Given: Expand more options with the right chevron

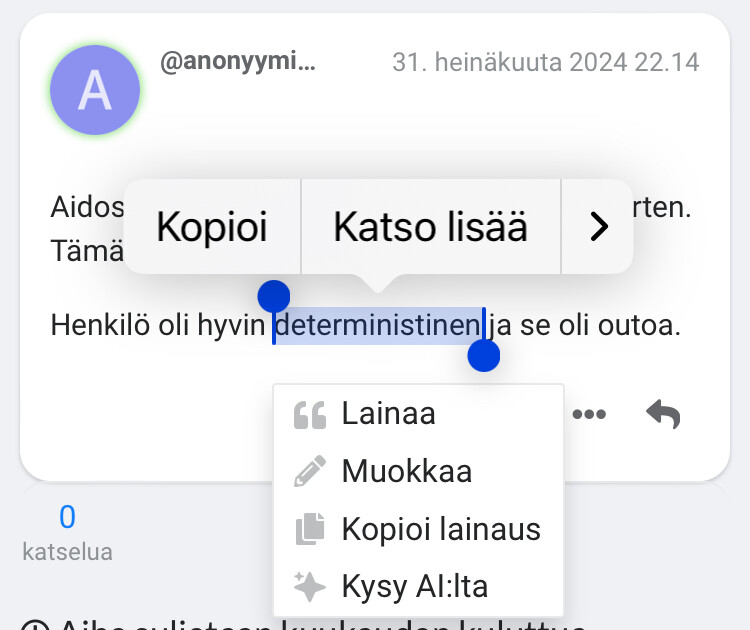Looking at the screenshot, I should [598, 227].
